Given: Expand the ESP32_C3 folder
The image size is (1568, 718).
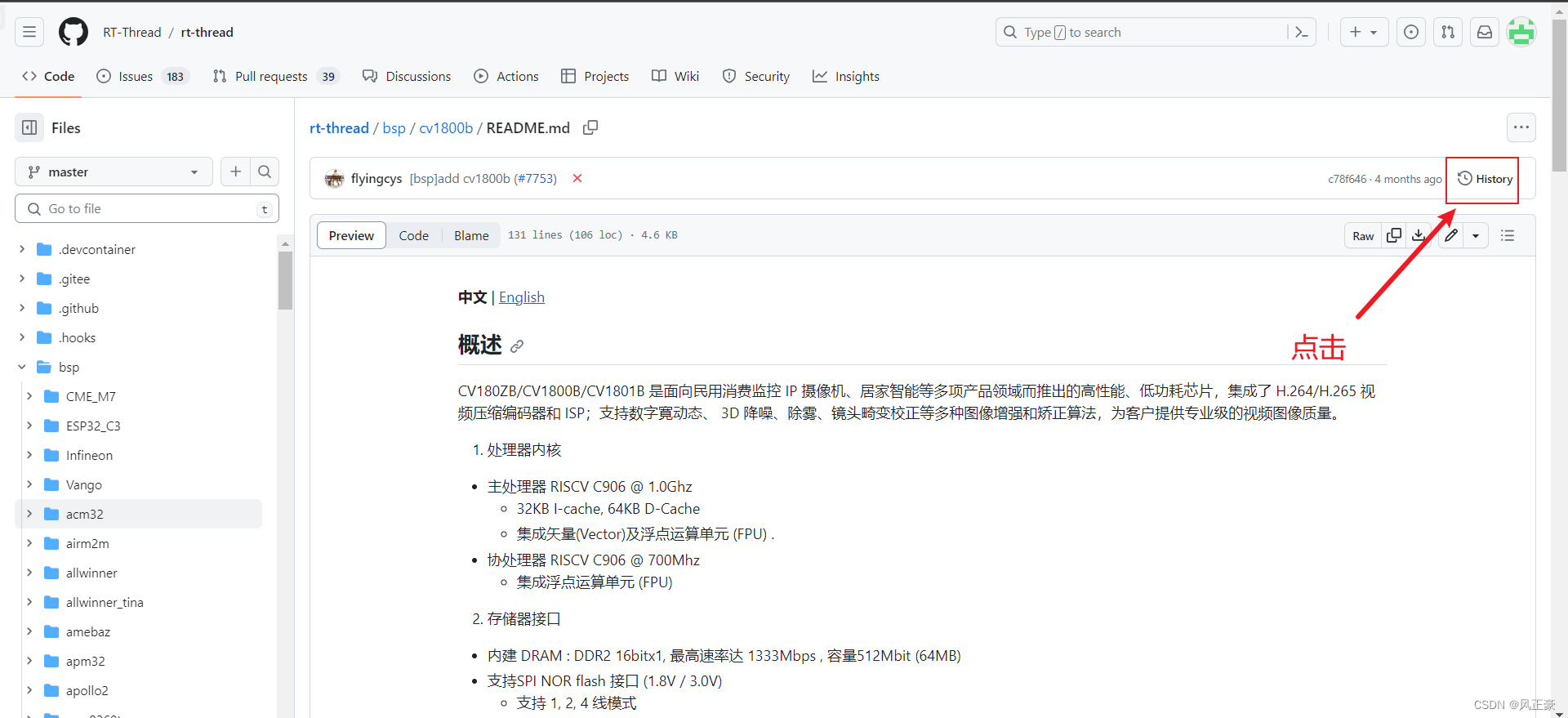Looking at the screenshot, I should [x=29, y=426].
